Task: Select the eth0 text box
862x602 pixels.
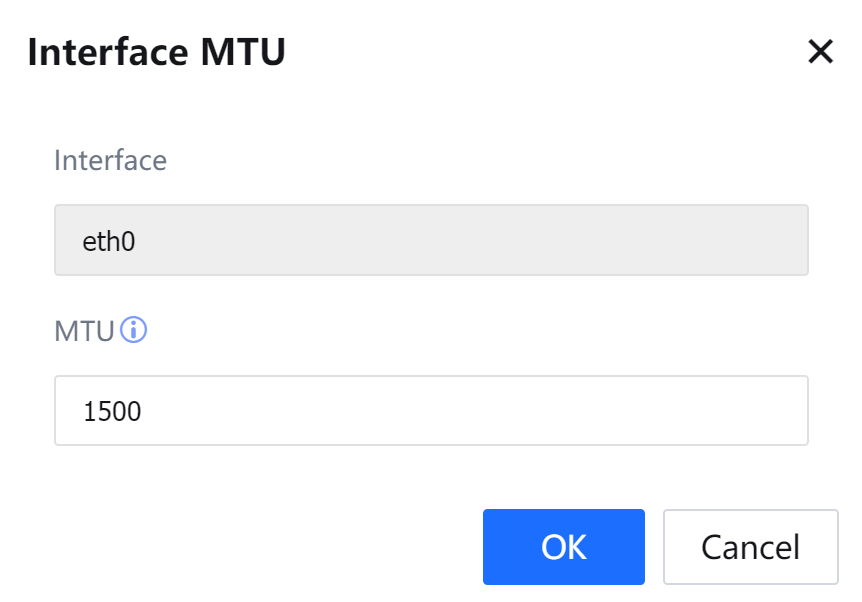Action: [x=431, y=240]
